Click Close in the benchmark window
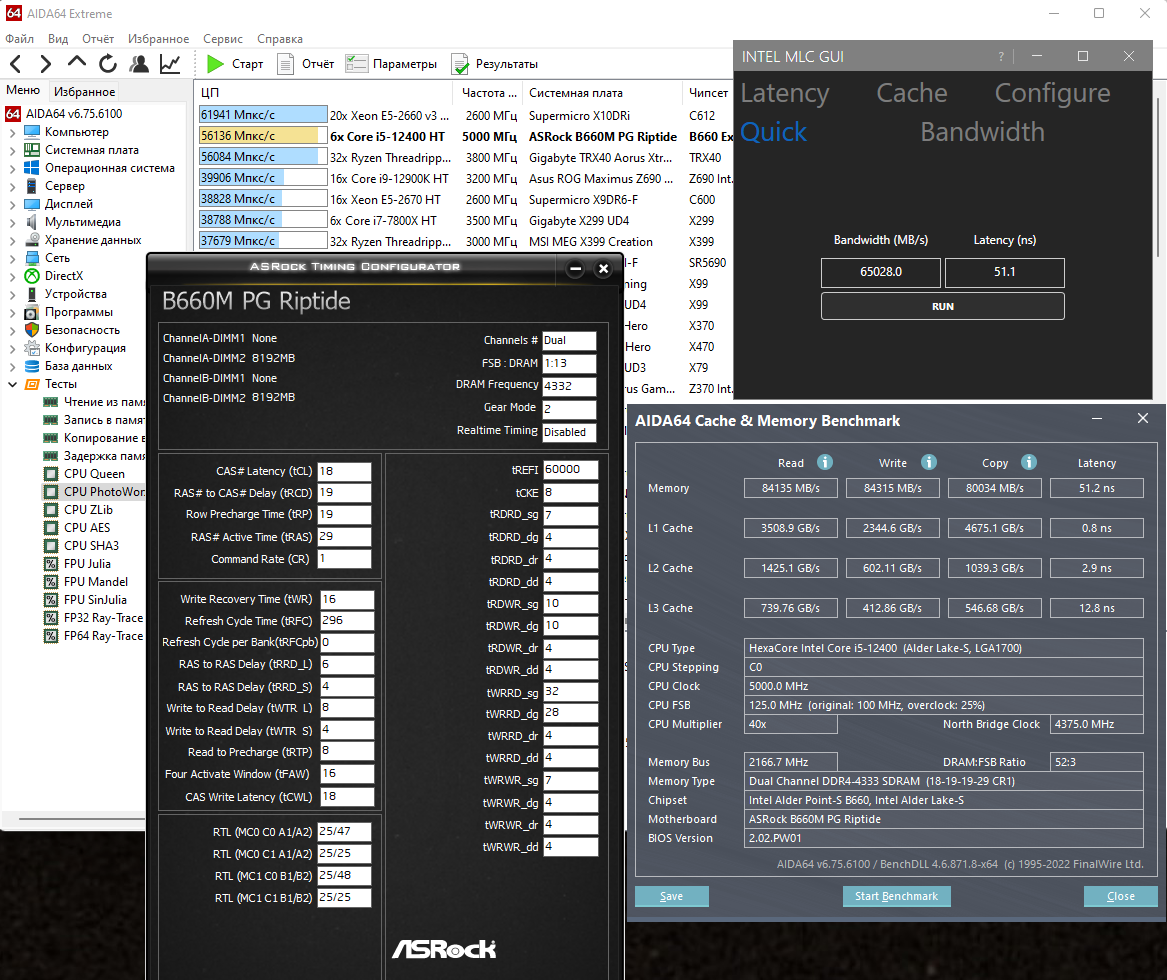 point(1120,896)
